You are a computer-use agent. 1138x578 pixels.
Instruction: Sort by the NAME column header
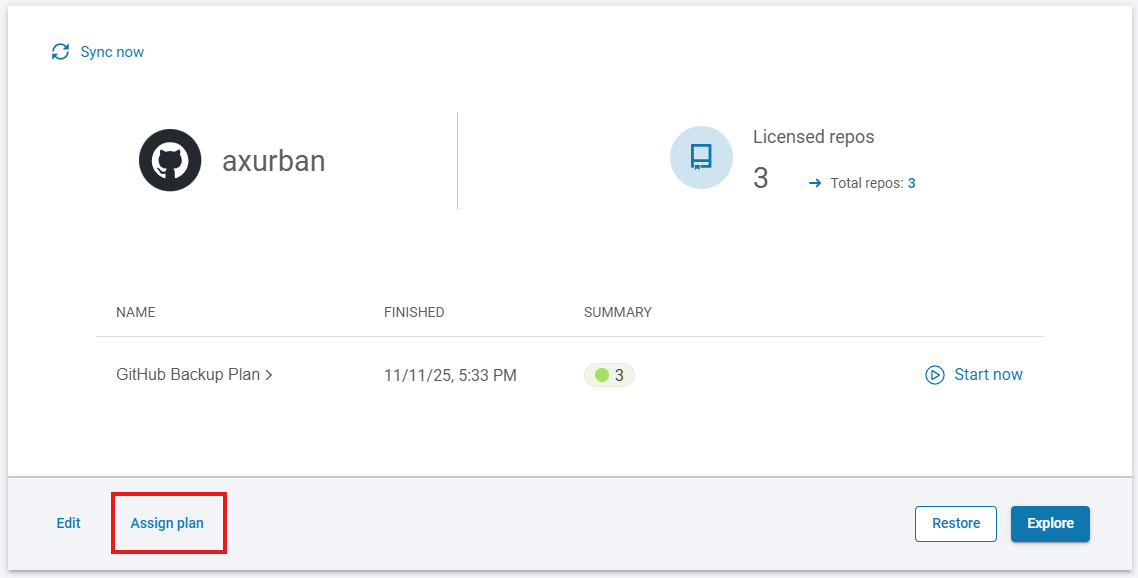tap(135, 312)
